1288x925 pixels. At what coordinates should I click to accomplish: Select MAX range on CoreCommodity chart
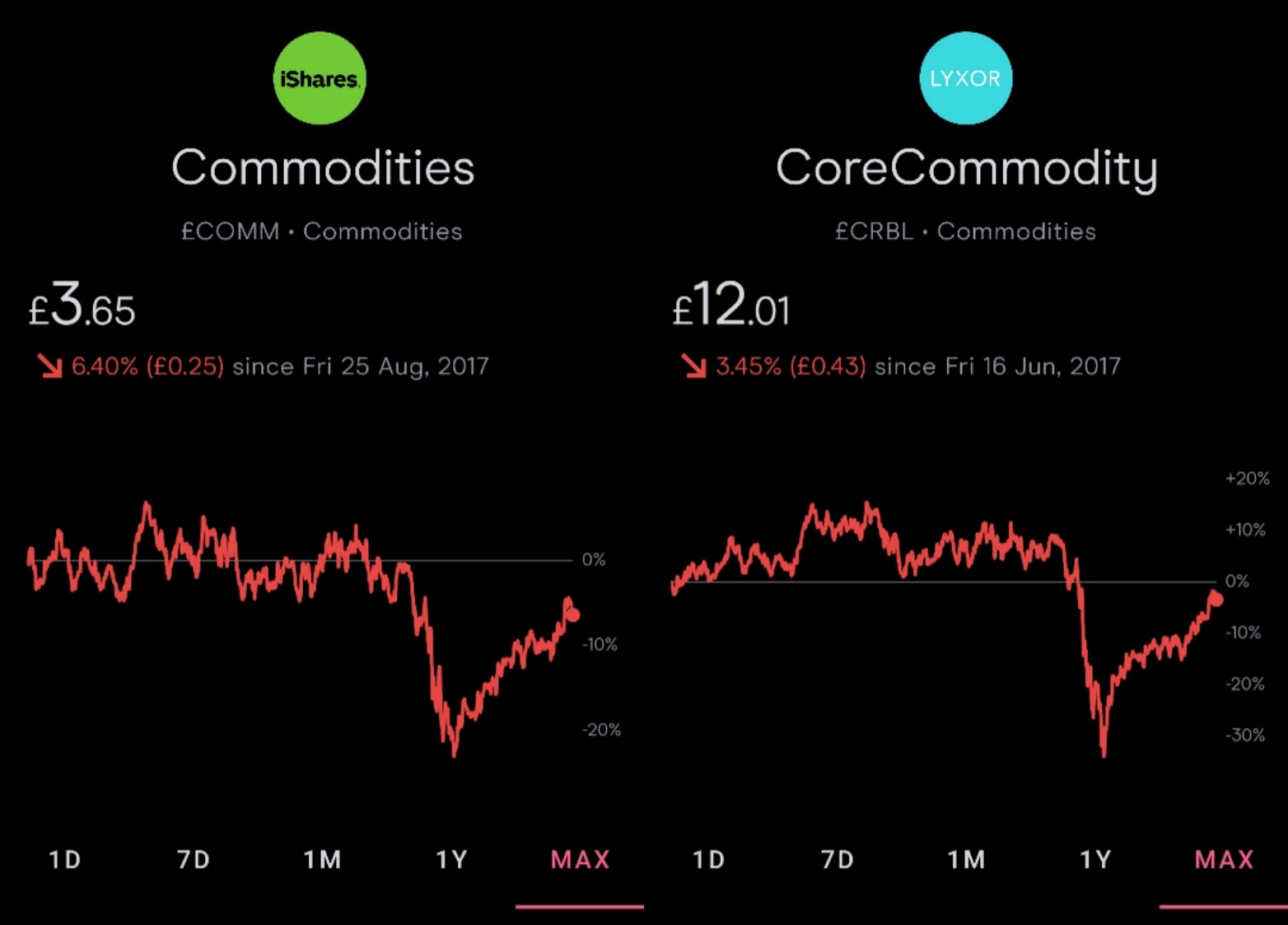tap(1224, 860)
